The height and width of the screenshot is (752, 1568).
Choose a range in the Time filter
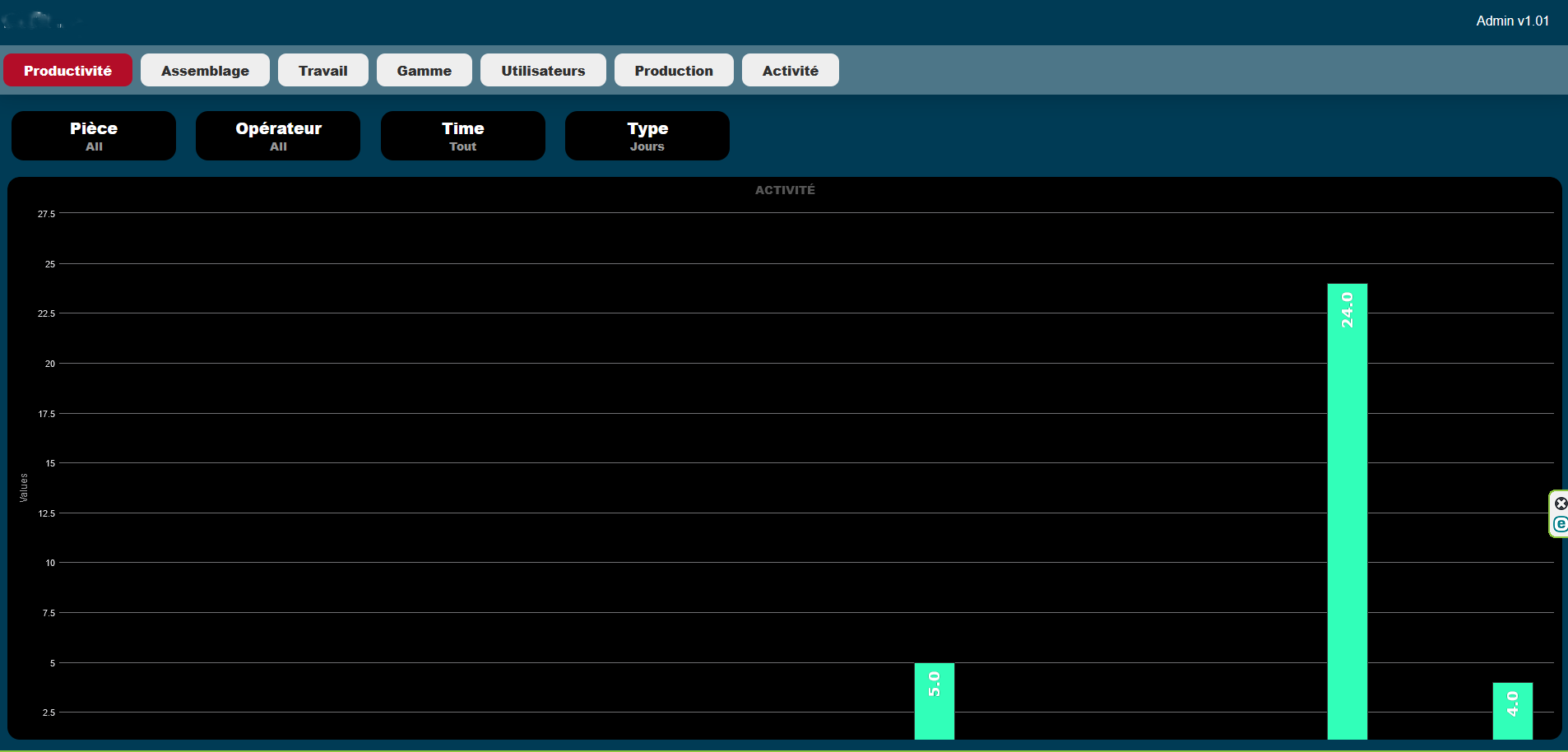click(x=463, y=136)
